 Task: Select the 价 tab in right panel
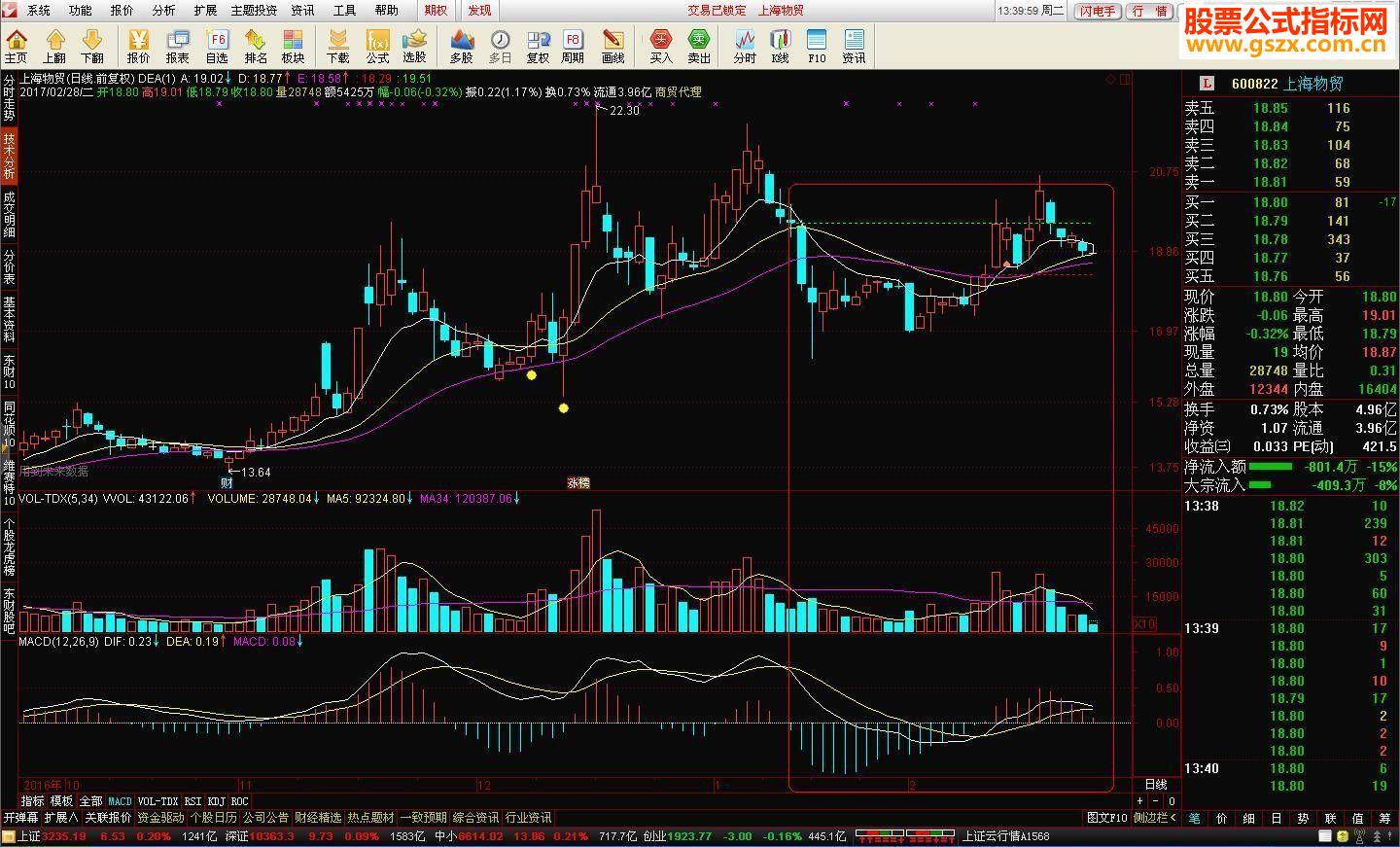click(x=1222, y=818)
